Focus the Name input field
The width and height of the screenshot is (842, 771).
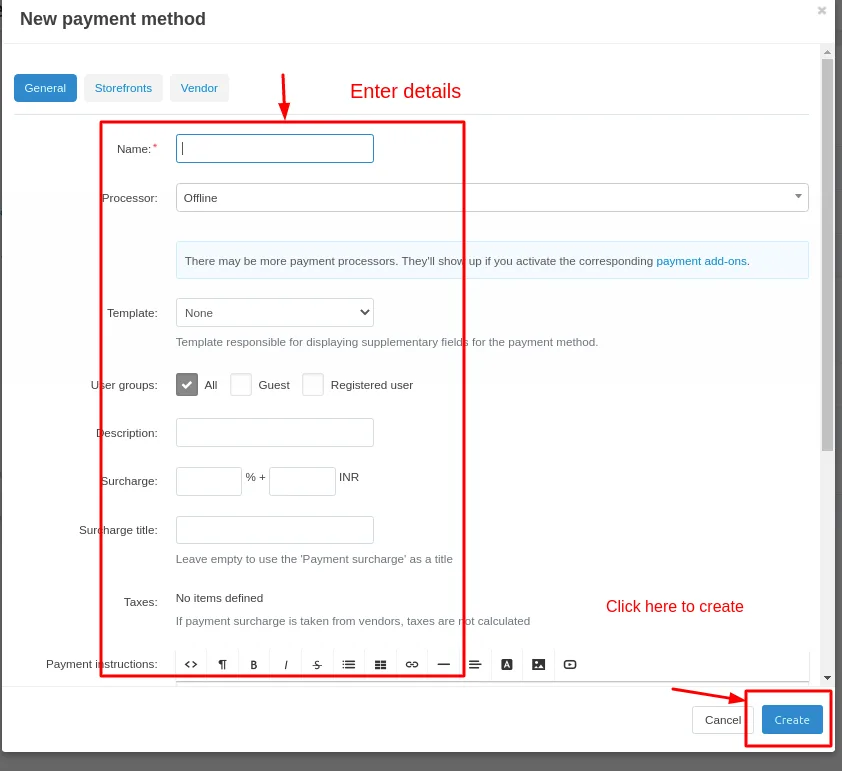(275, 149)
